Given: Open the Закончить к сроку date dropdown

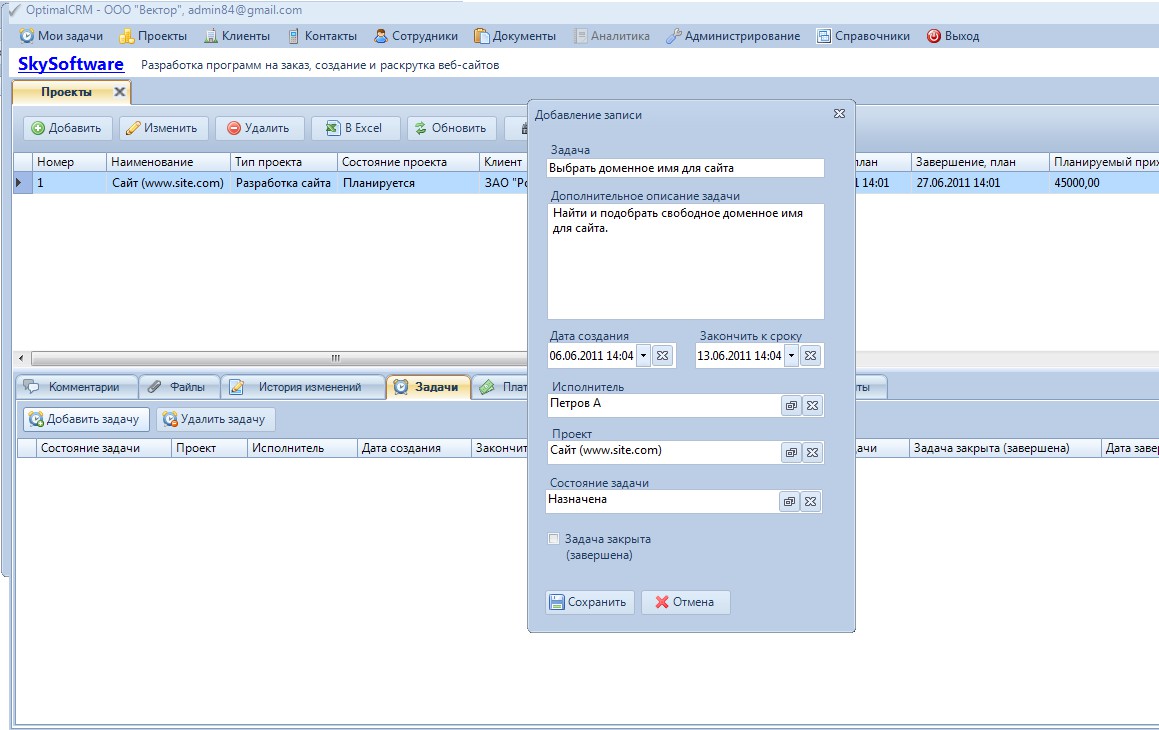Looking at the screenshot, I should pyautogui.click(x=791, y=355).
